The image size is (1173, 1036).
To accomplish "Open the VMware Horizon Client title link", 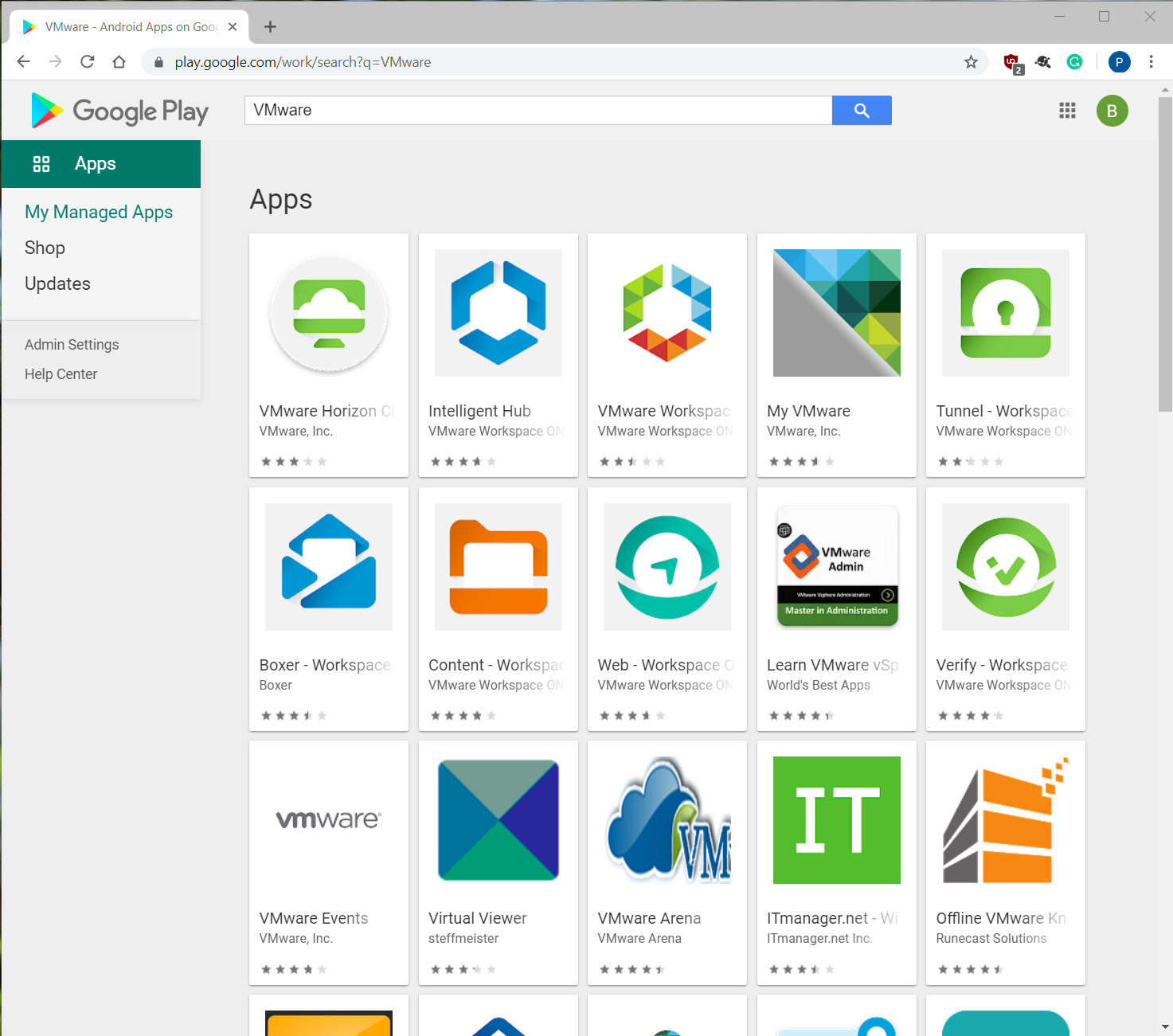I will tap(326, 411).
